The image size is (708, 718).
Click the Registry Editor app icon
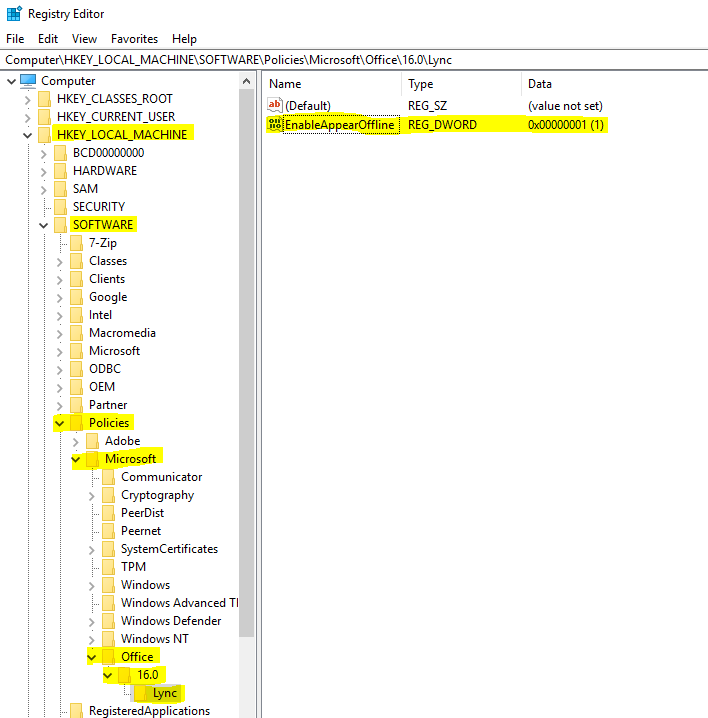coord(14,14)
